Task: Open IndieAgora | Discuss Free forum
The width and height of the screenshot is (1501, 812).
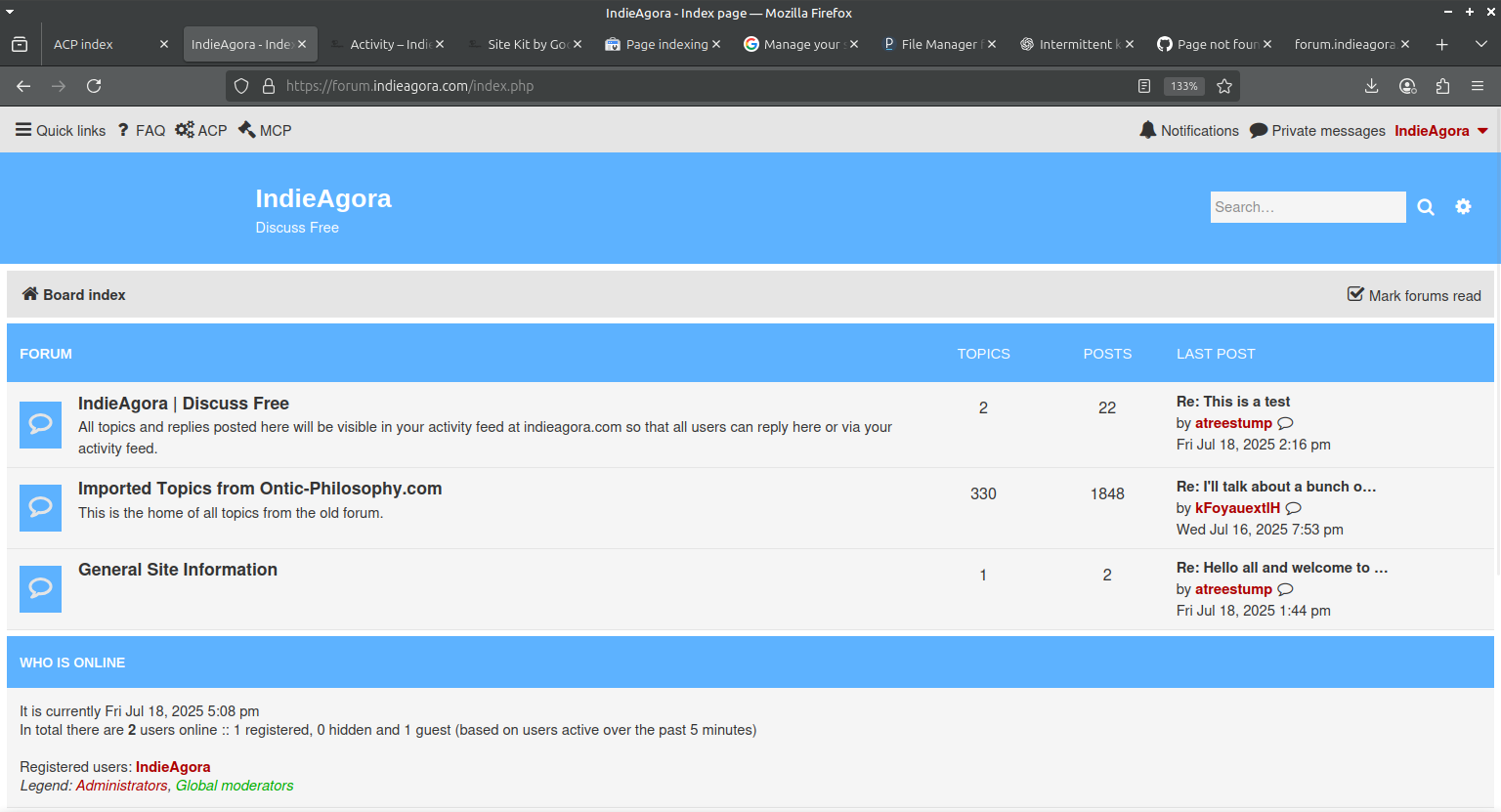Action: pos(184,404)
